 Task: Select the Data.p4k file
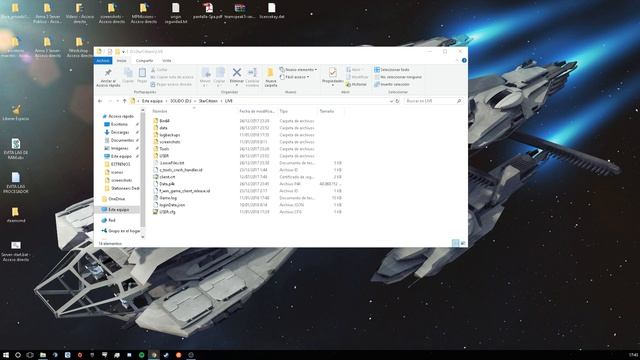(164, 184)
